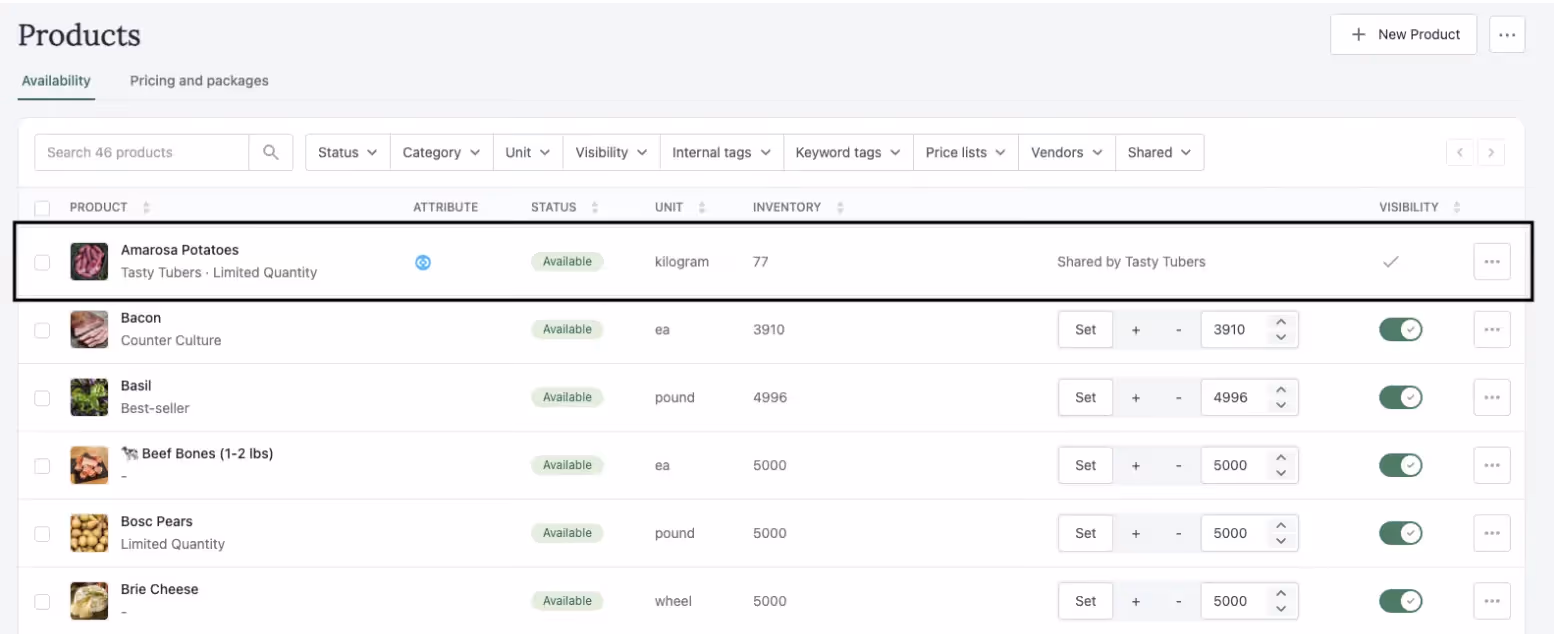The width and height of the screenshot is (1554, 634).
Task: Click Set in the Brie Cheese row
Action: pyautogui.click(x=1085, y=601)
